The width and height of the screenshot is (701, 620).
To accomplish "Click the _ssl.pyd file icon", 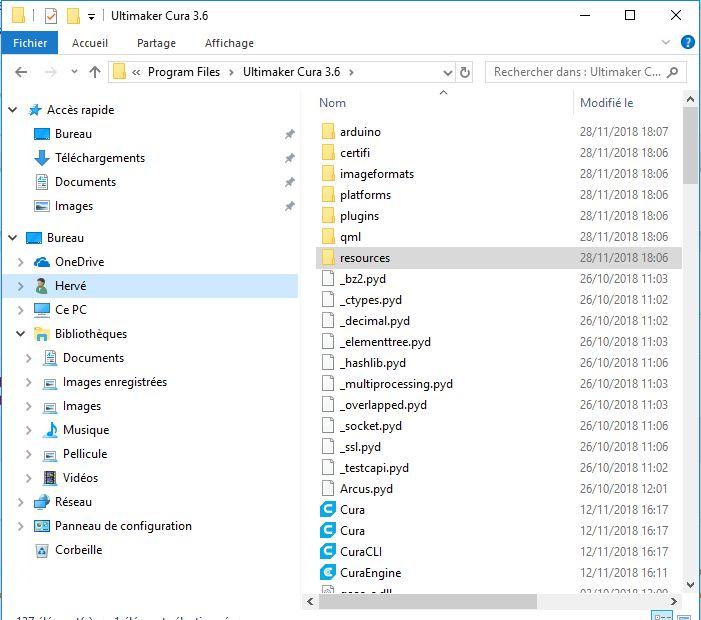I will 328,446.
